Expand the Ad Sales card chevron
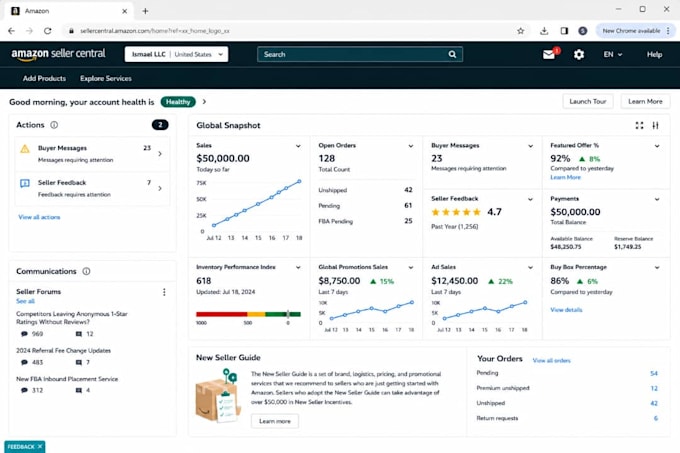Image resolution: width=680 pixels, height=453 pixels. (530, 267)
